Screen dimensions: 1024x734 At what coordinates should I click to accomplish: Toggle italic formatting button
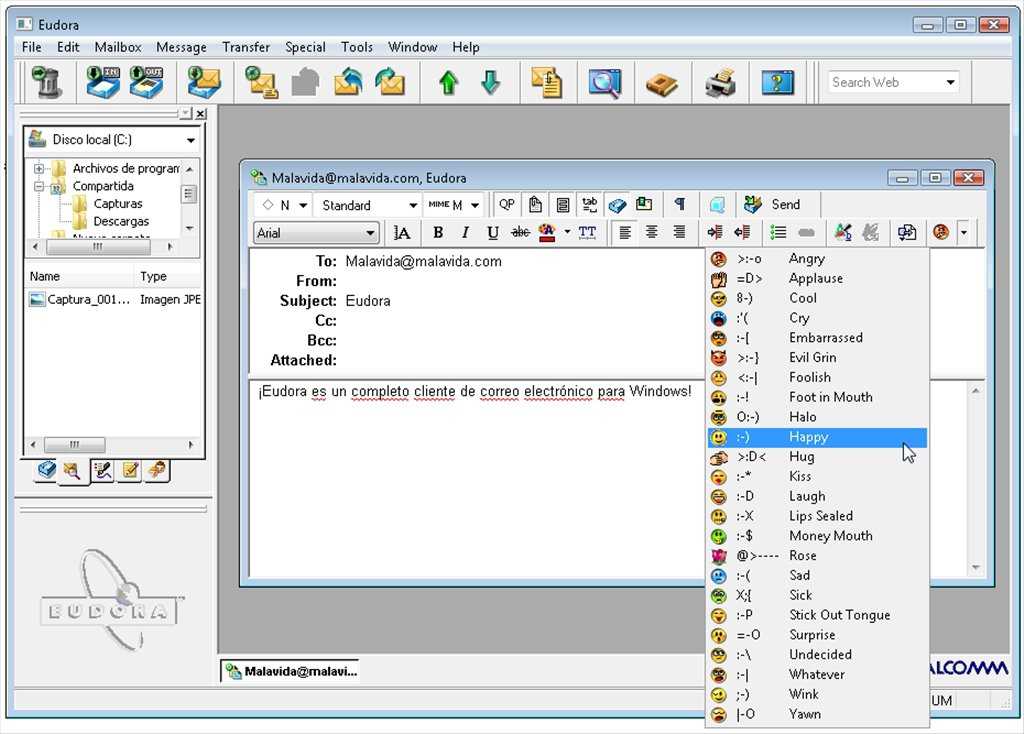pos(465,232)
